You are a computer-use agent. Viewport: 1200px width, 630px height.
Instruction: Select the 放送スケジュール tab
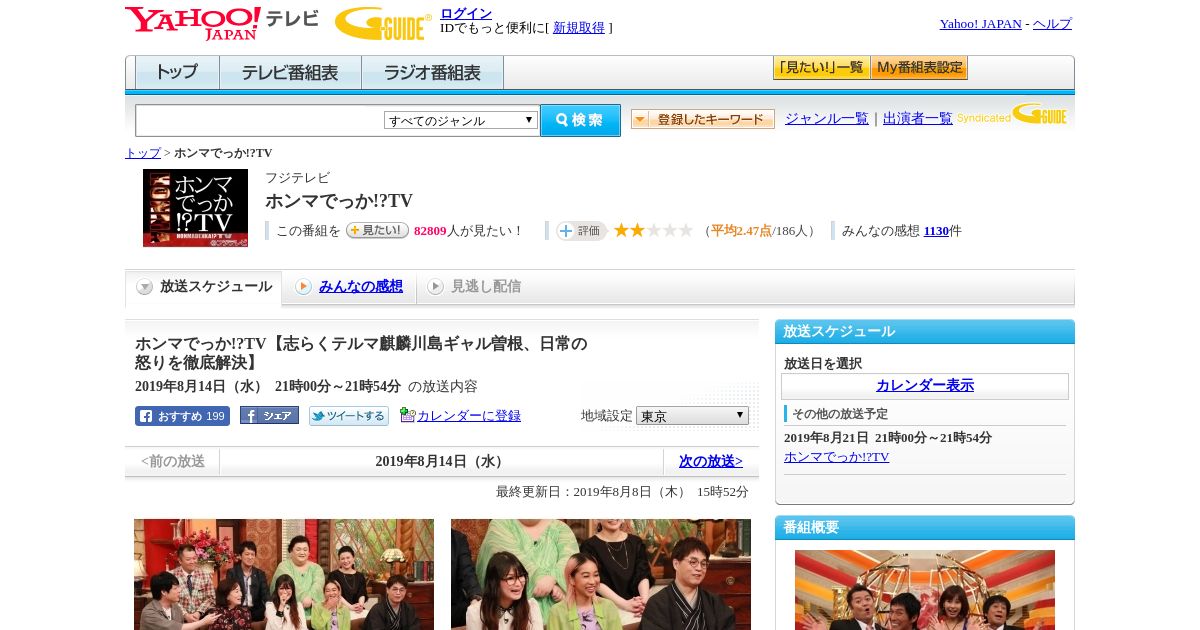point(203,287)
